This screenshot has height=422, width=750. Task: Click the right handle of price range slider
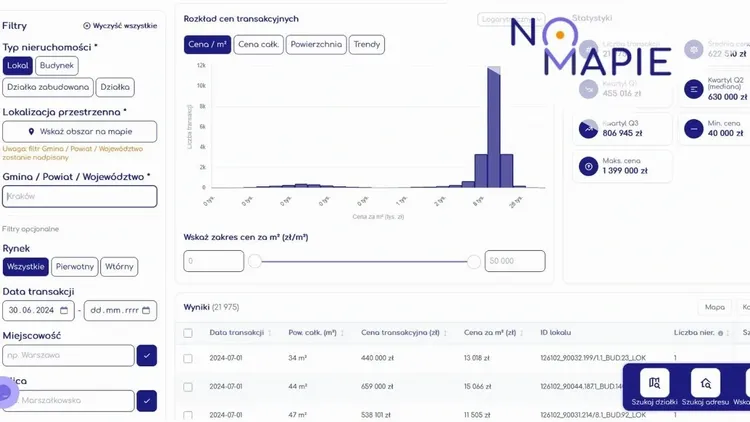[474, 262]
